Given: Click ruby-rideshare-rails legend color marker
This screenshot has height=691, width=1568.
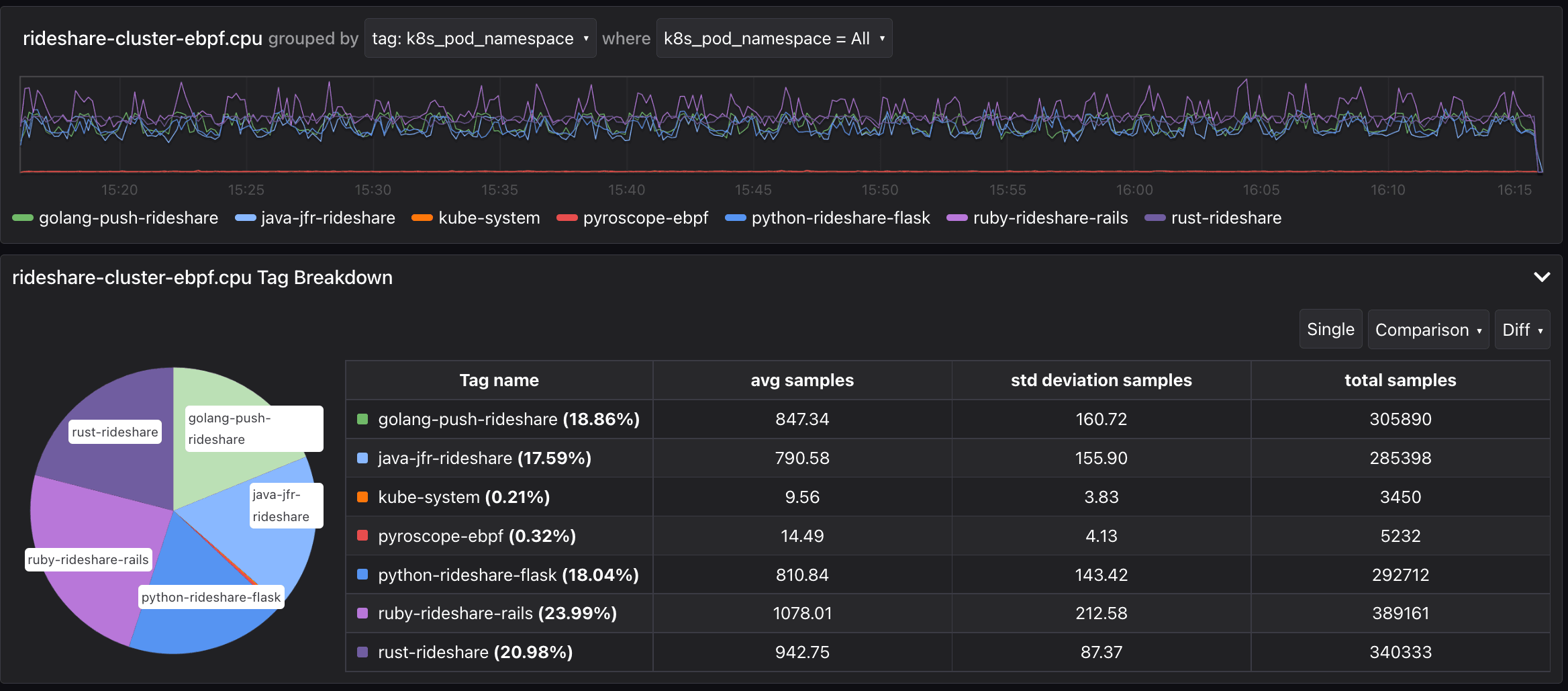Looking at the screenshot, I should click(x=957, y=218).
